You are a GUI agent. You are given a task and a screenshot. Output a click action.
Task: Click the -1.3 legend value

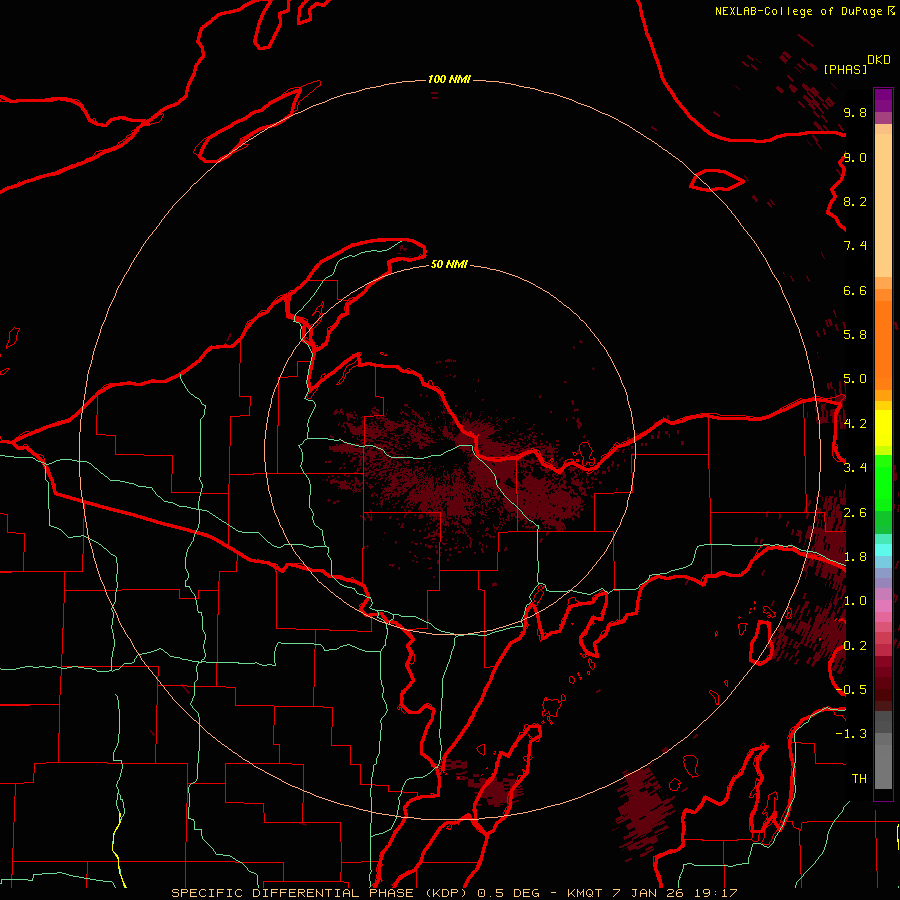coord(851,734)
